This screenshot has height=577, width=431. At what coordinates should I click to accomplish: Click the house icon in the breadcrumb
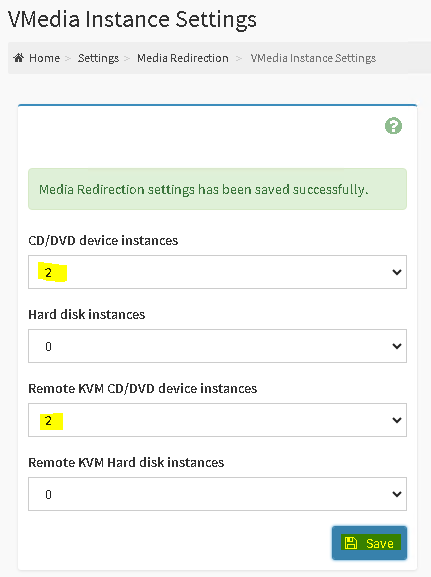pos(18,58)
